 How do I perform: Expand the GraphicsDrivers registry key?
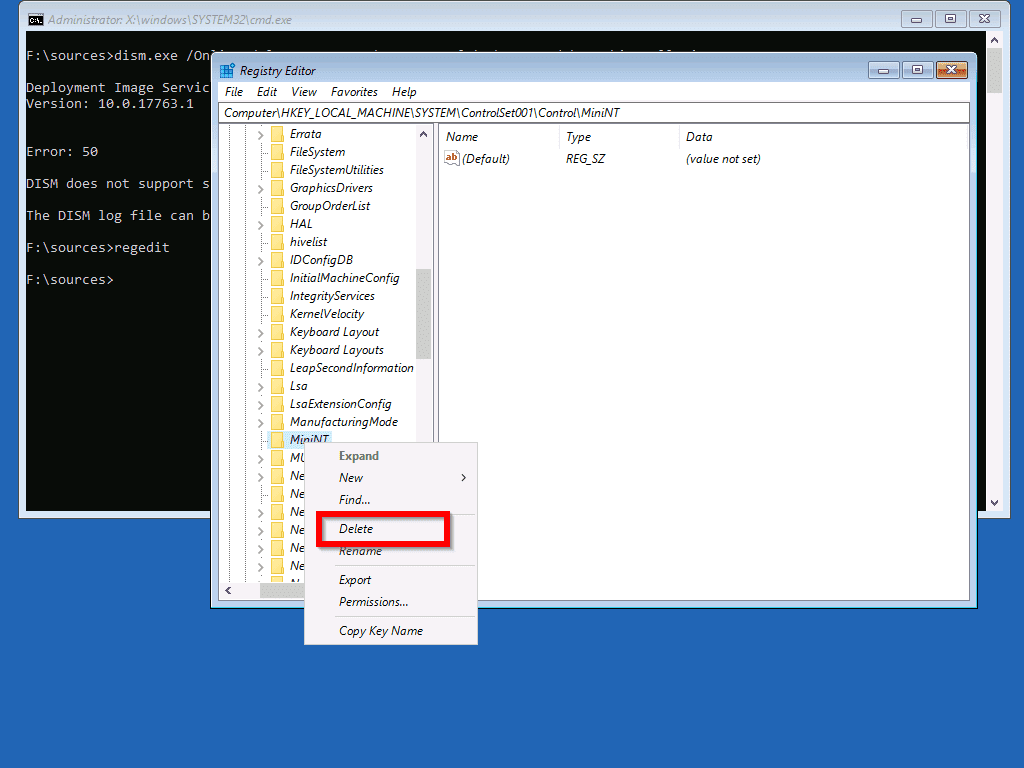click(x=261, y=188)
